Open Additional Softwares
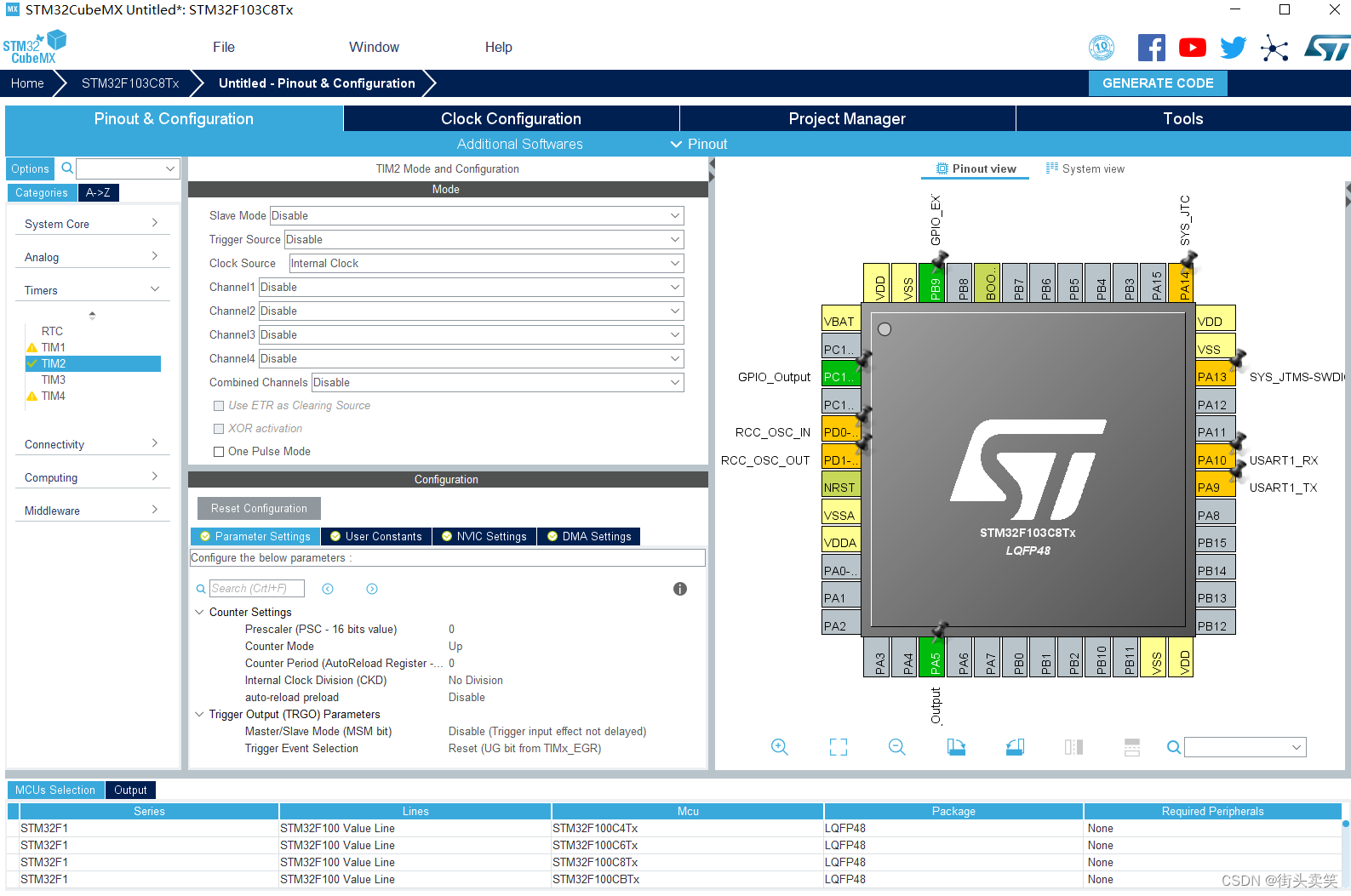The image size is (1351, 896). click(519, 144)
